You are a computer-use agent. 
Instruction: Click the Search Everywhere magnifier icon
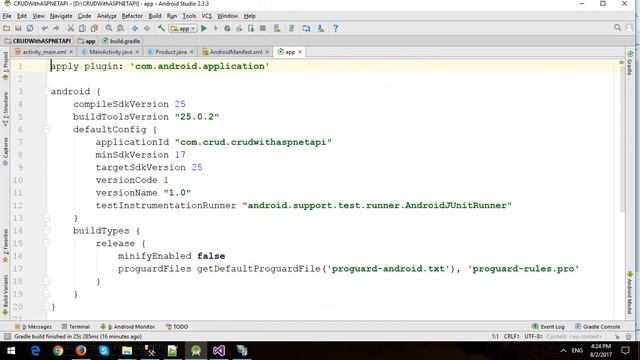click(617, 27)
